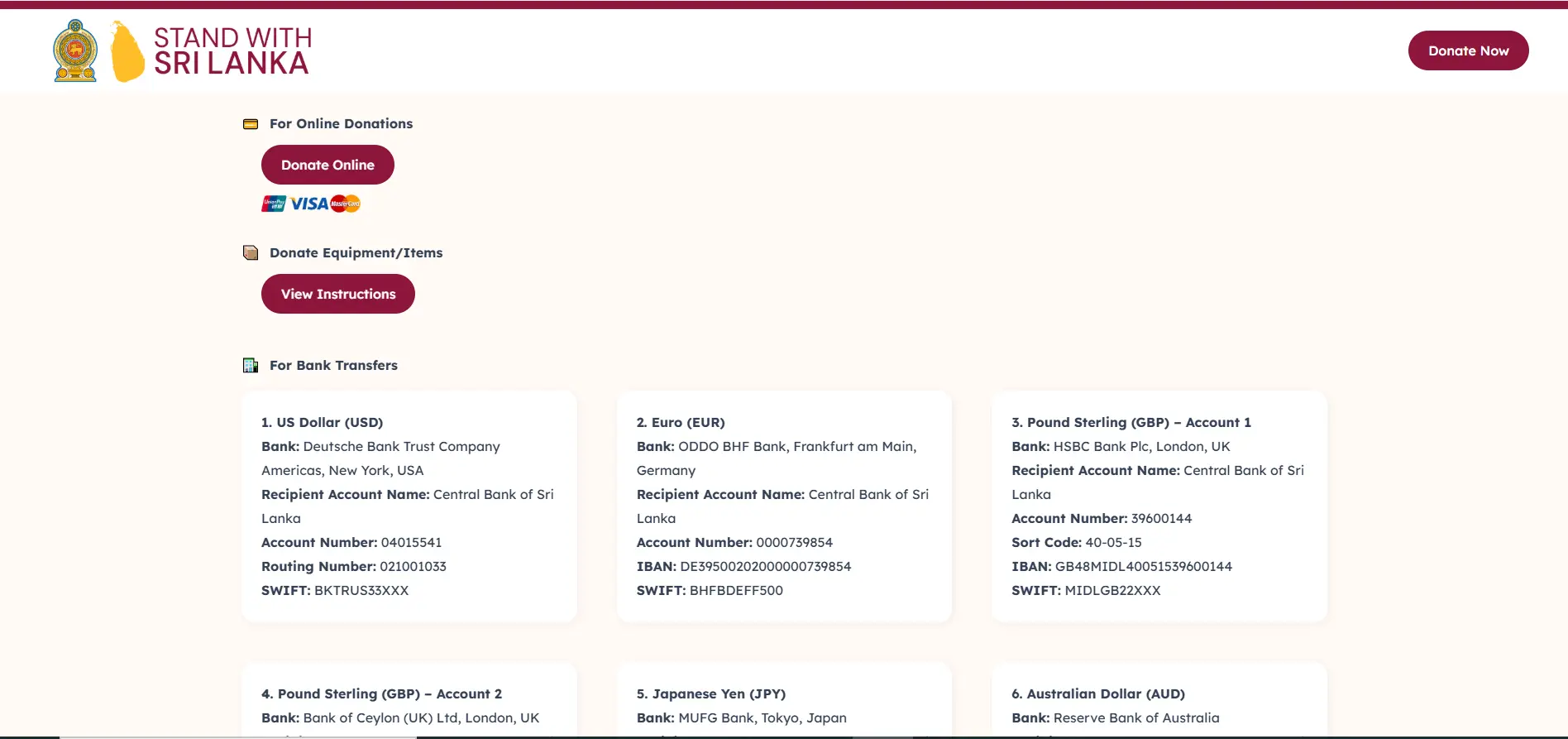
Task: Click the VISA card logo
Action: (x=309, y=204)
